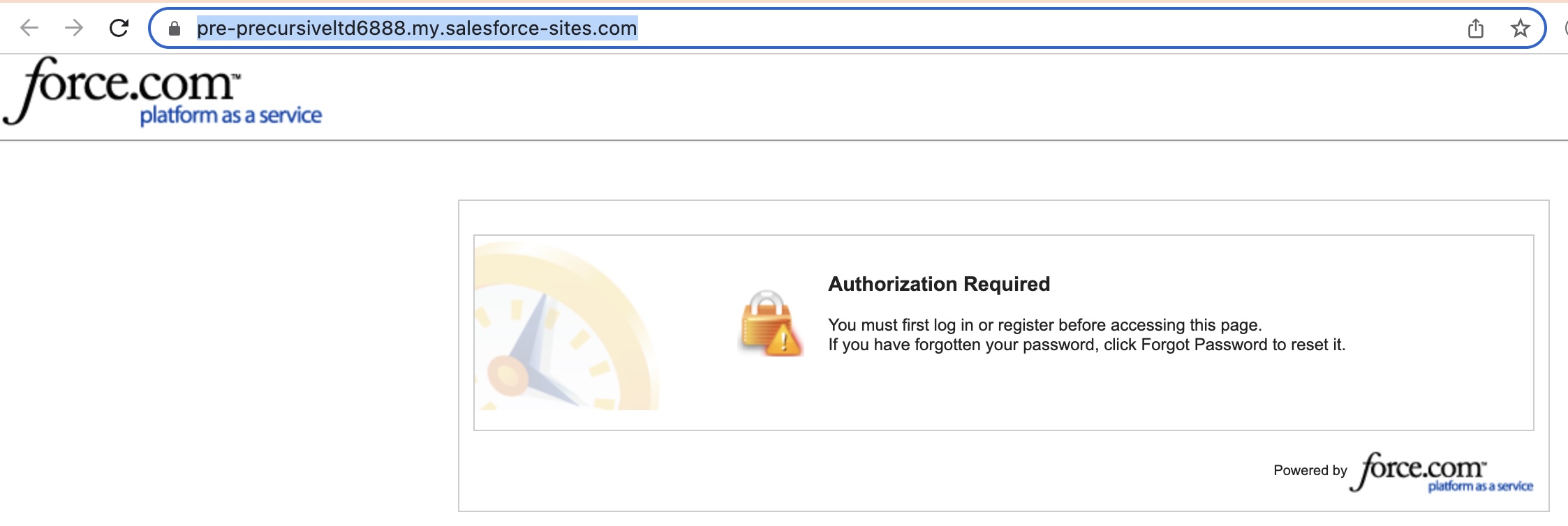Bookmark this page with the star icon
Screen dimensions: 1568x526
[1519, 29]
